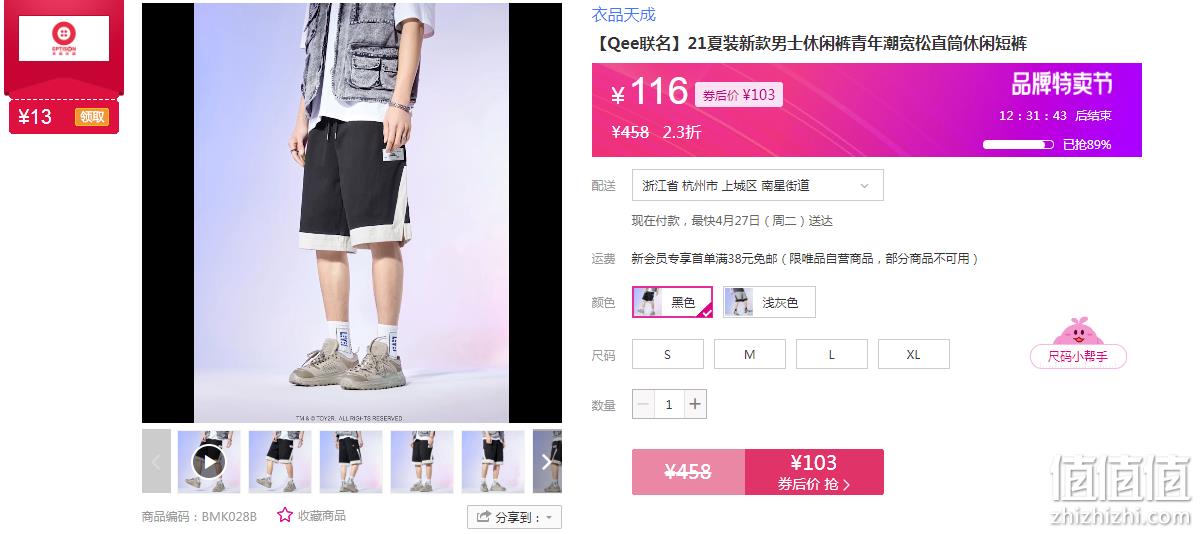Decrease quantity with the minus button
The image size is (1200, 534).
click(x=644, y=405)
